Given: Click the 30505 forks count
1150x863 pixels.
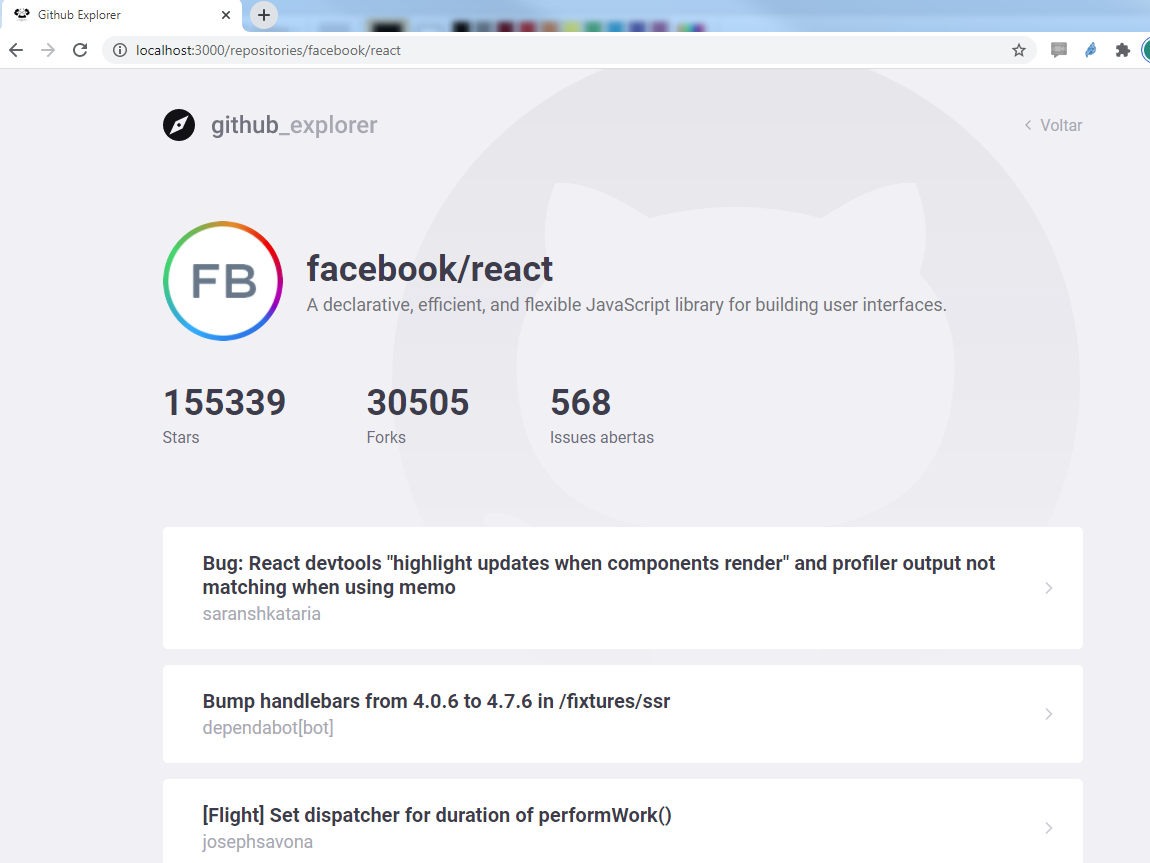Looking at the screenshot, I should tap(418, 403).
